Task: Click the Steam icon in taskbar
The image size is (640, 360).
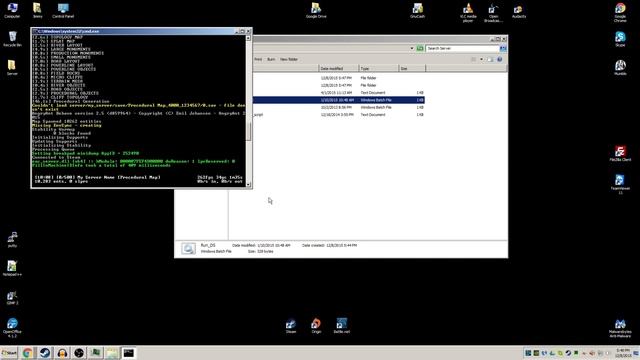Action: coord(45,353)
